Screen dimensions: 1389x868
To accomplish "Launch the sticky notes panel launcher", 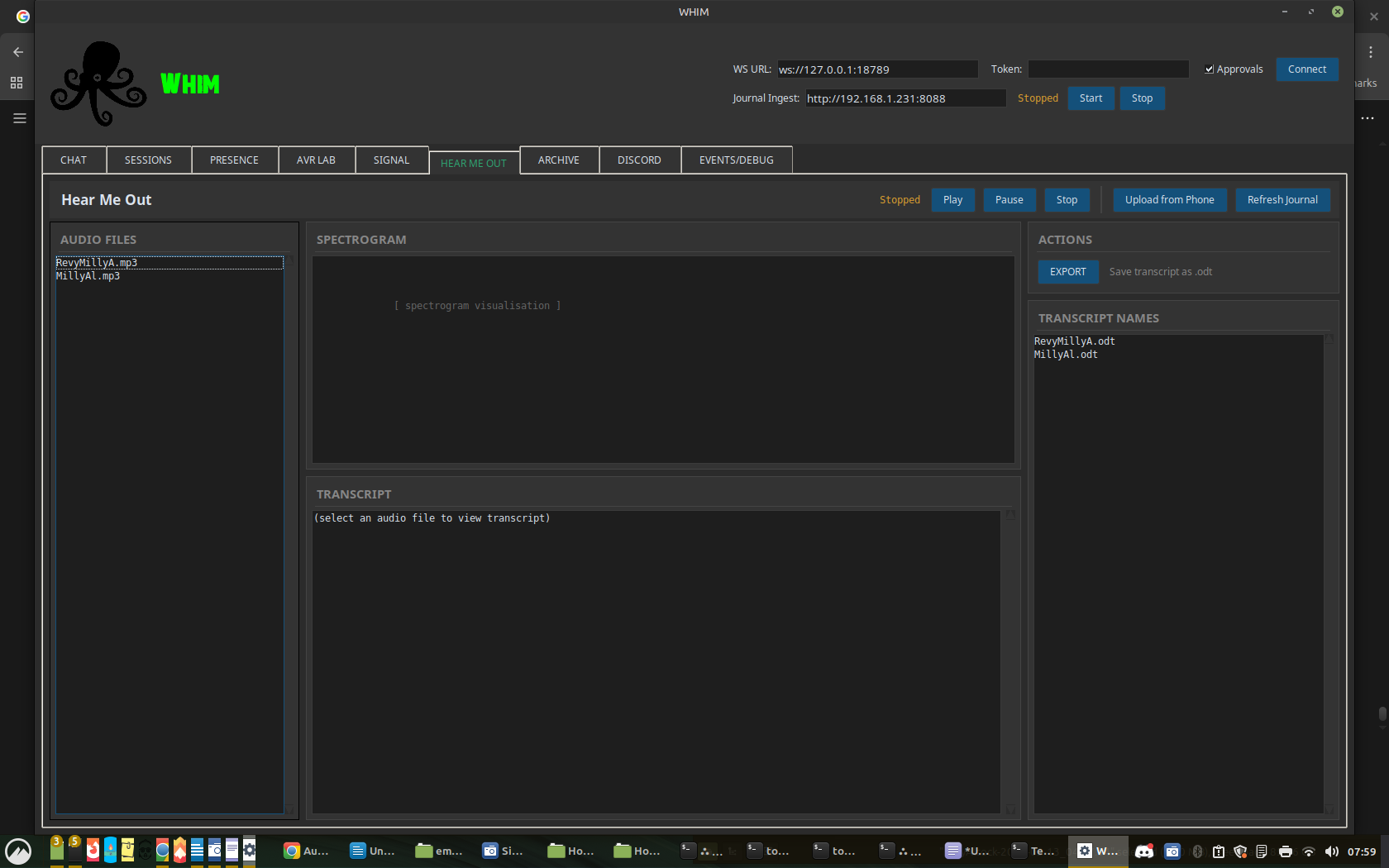I will click(x=127, y=850).
